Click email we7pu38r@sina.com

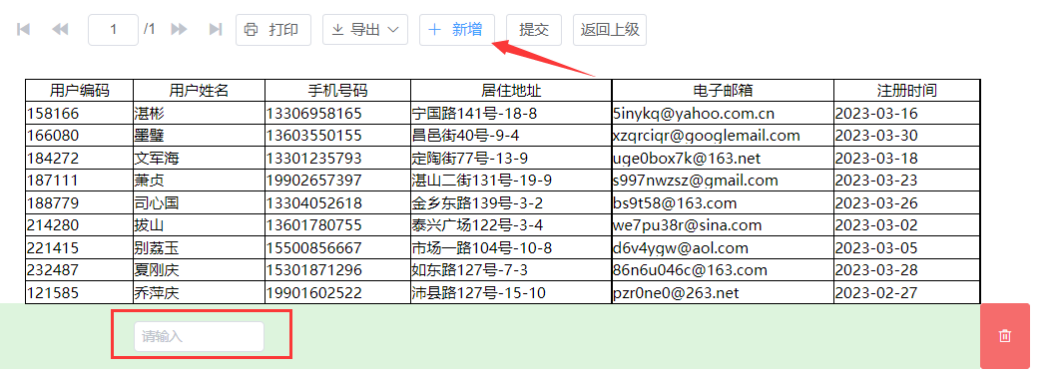pyautogui.click(x=723, y=225)
